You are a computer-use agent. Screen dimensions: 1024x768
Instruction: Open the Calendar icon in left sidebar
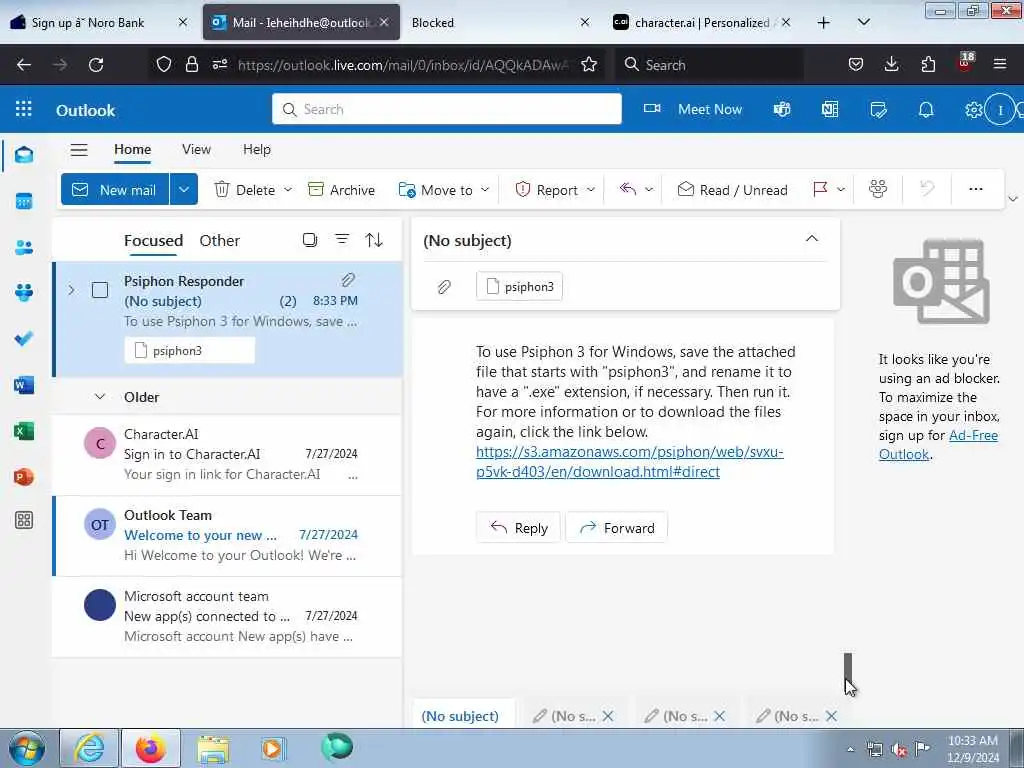24,201
